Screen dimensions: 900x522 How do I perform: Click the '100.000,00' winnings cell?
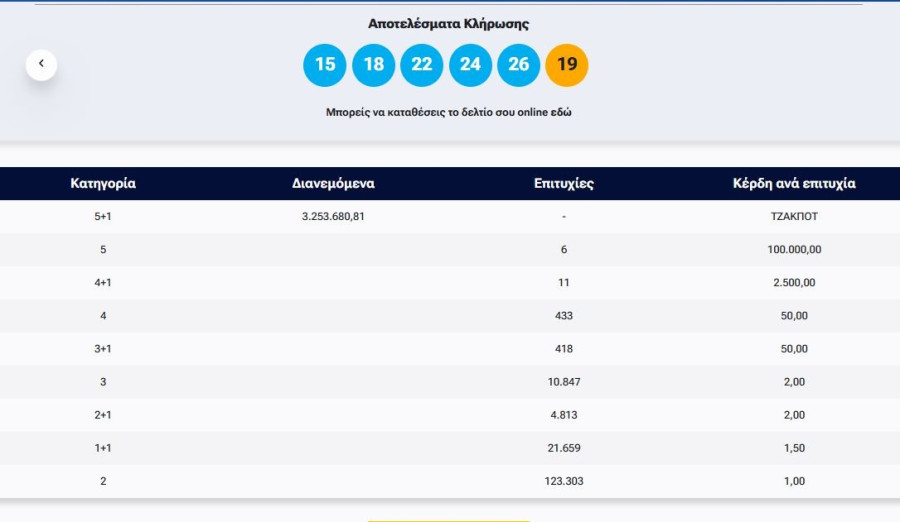pyautogui.click(x=794, y=250)
